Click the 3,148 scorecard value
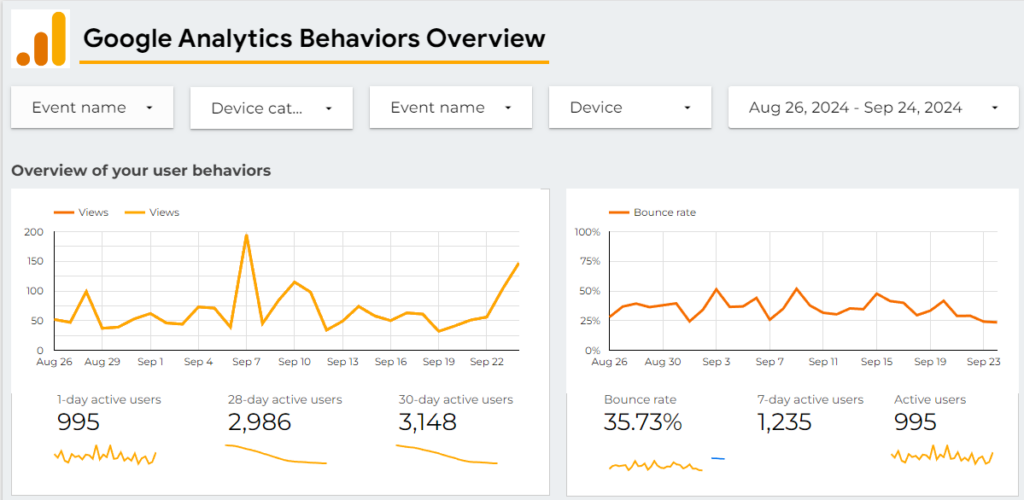1024x500 pixels. coord(427,422)
